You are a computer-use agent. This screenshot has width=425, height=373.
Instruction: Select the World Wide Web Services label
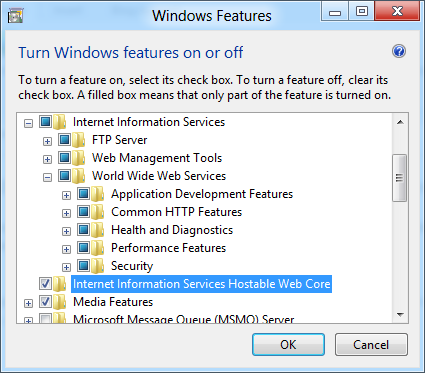point(159,176)
